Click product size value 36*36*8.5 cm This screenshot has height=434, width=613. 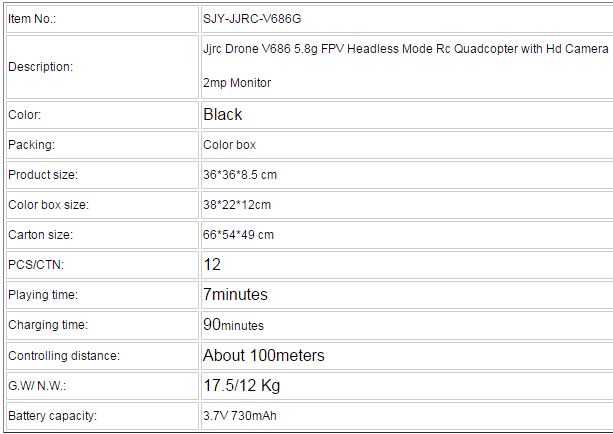click(x=240, y=175)
